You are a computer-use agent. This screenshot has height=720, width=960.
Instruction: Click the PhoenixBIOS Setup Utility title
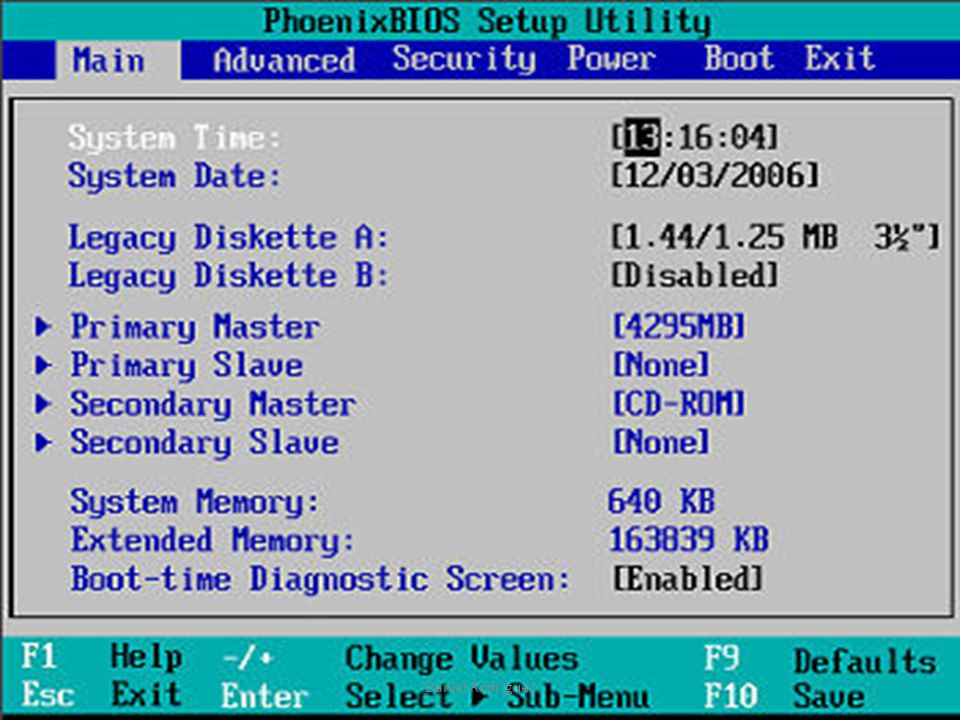(x=487, y=21)
